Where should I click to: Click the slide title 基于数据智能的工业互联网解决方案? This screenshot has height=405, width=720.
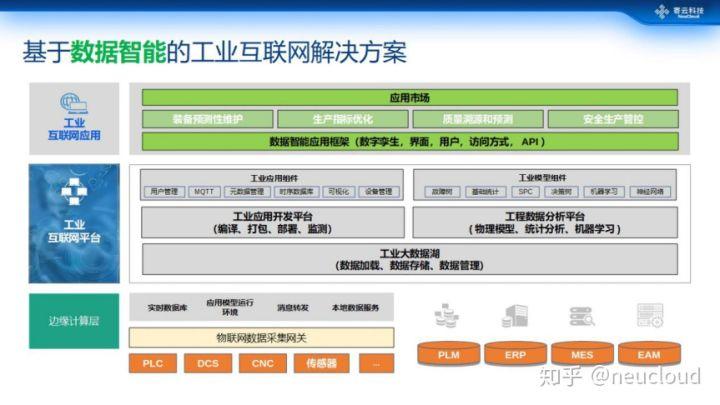tap(214, 52)
